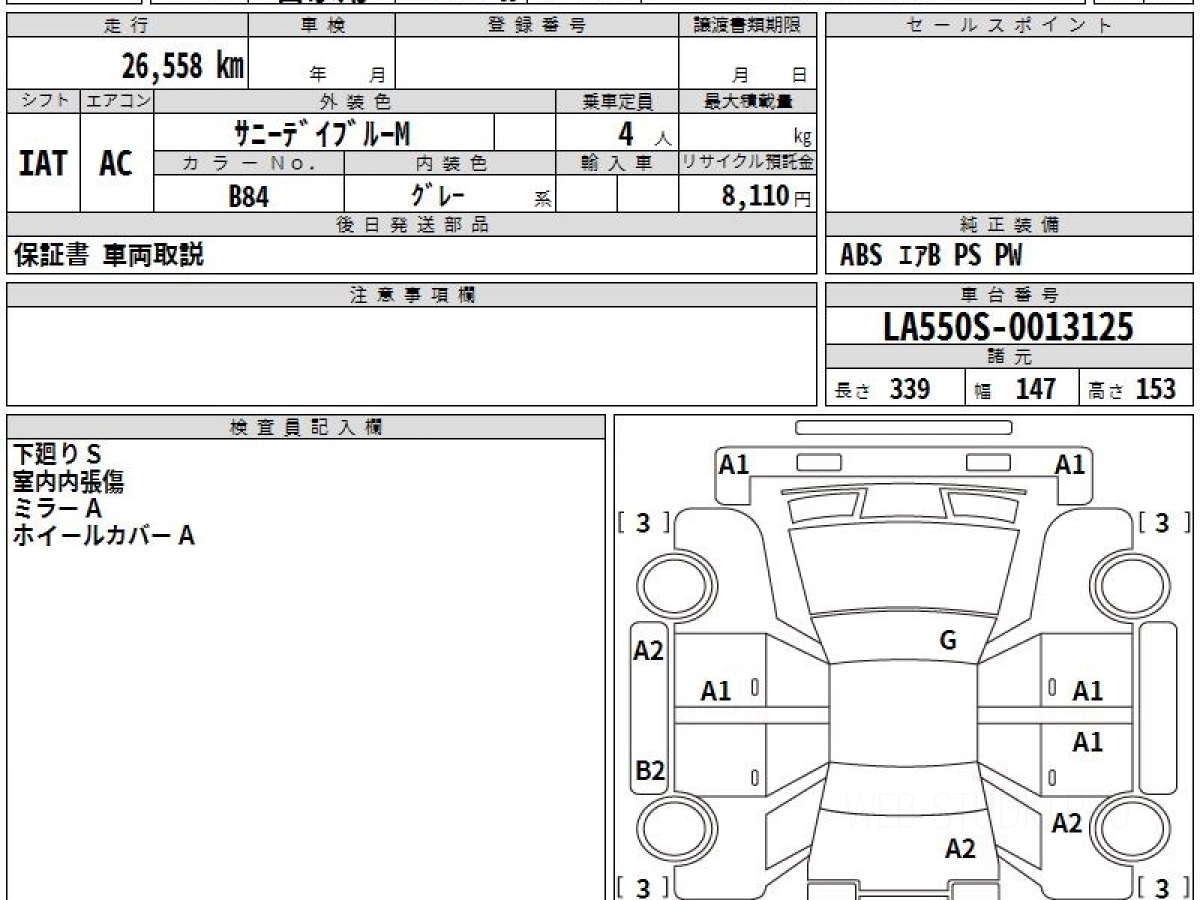Click the 車台番号 header
The image size is (1200, 900).
click(1010, 295)
